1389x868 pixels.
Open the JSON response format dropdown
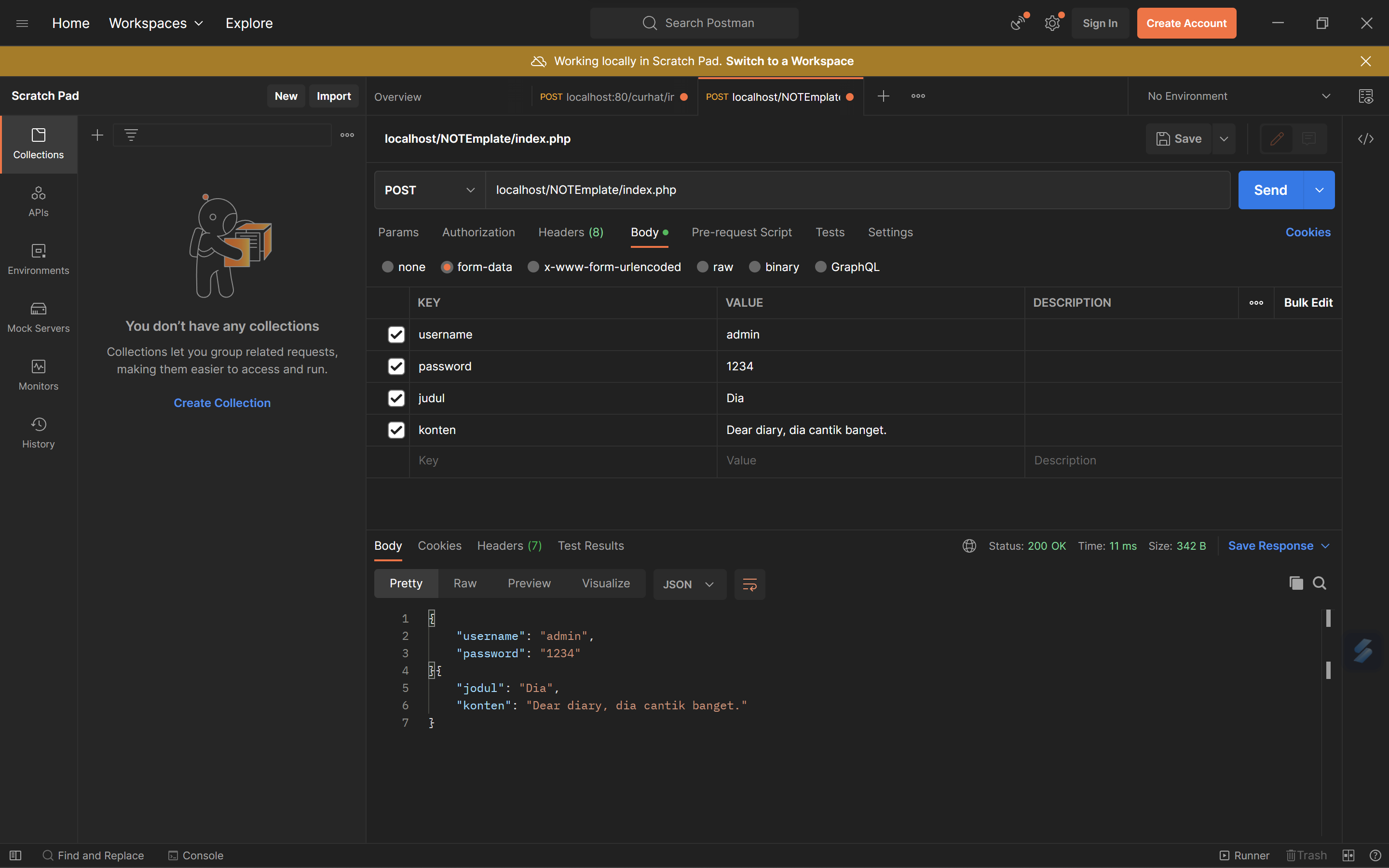click(689, 584)
